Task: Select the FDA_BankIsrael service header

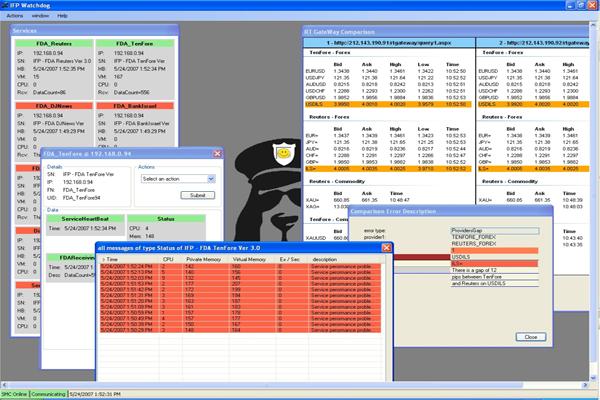Action: tap(135, 106)
